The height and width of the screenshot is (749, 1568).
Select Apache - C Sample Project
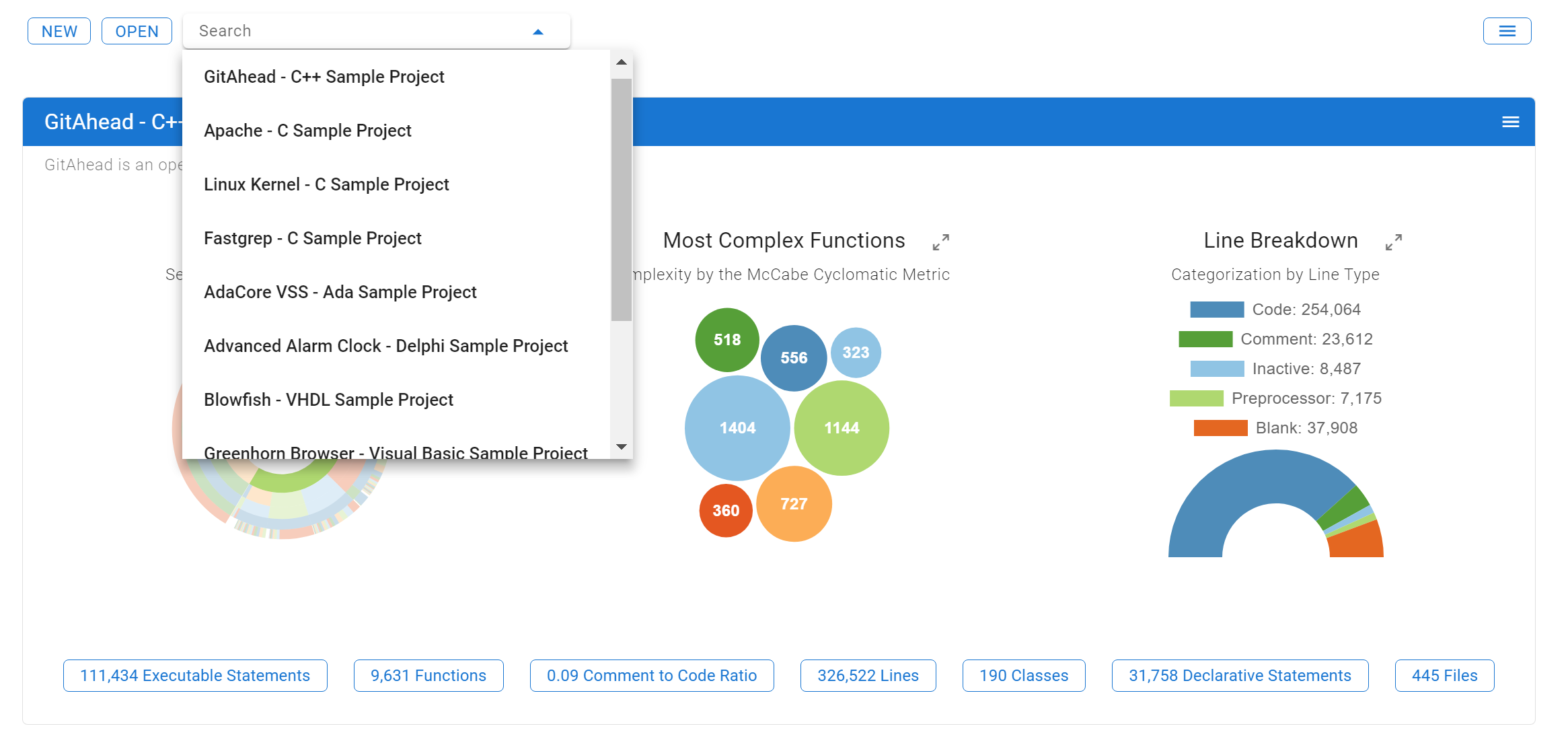307,131
